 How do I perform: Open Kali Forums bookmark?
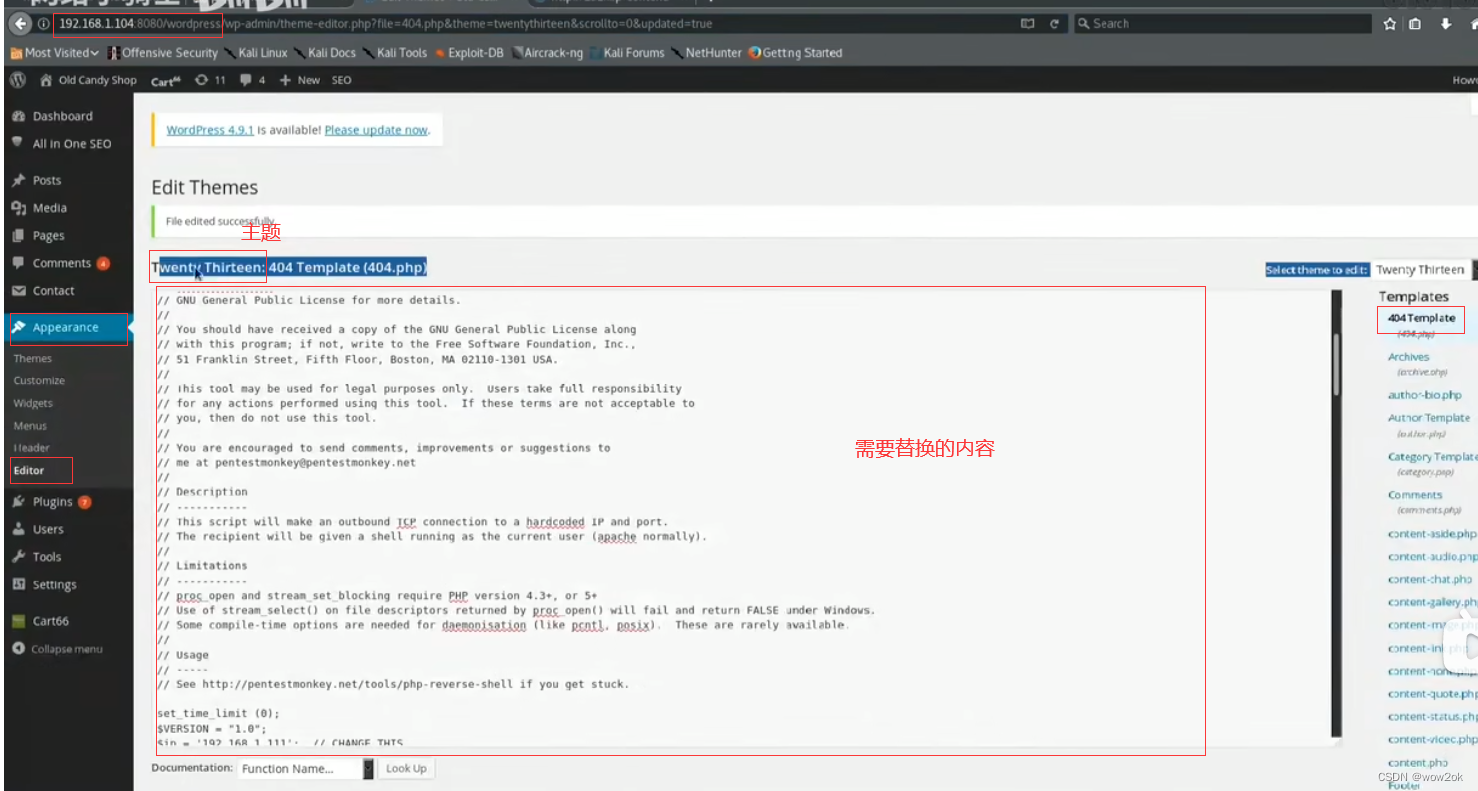point(627,53)
